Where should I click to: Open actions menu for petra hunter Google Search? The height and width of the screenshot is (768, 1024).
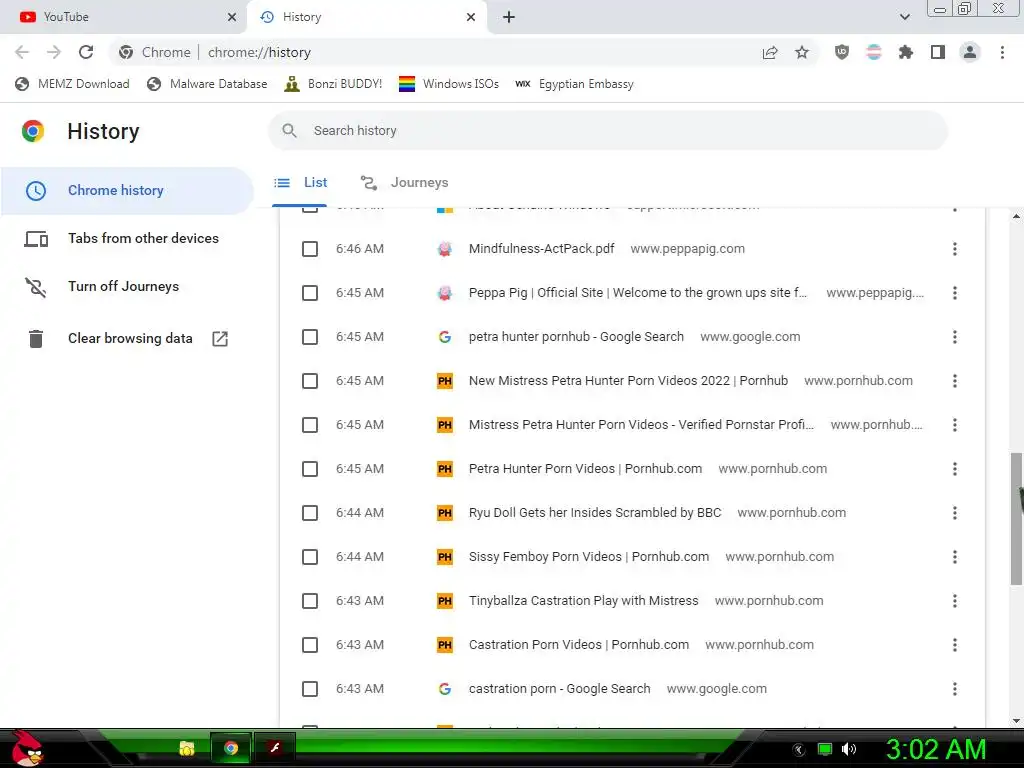955,337
